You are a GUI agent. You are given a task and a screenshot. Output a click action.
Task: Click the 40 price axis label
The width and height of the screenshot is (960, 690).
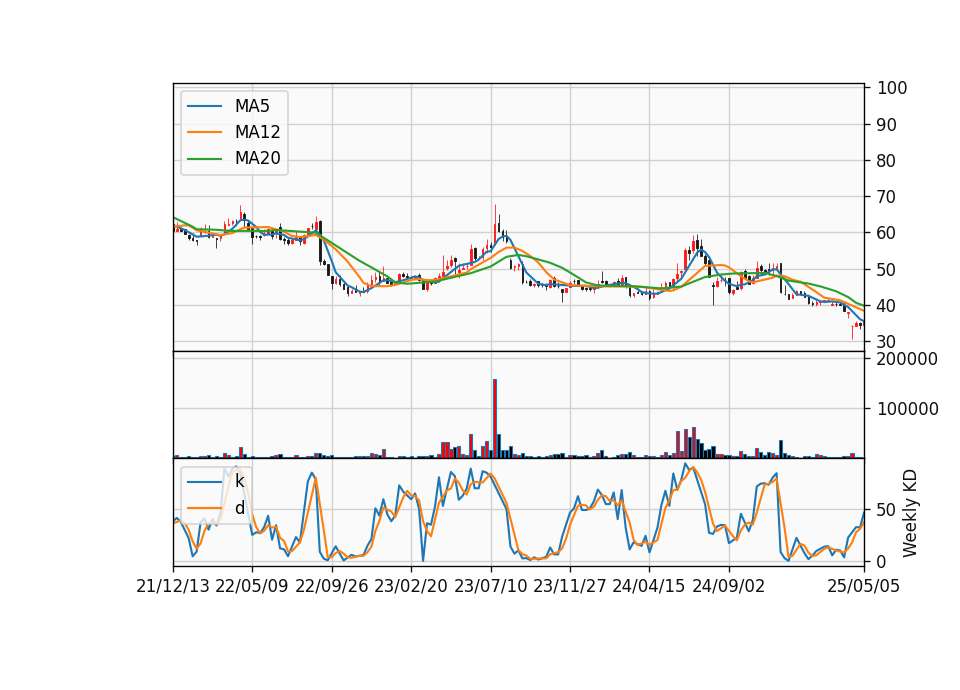click(887, 306)
